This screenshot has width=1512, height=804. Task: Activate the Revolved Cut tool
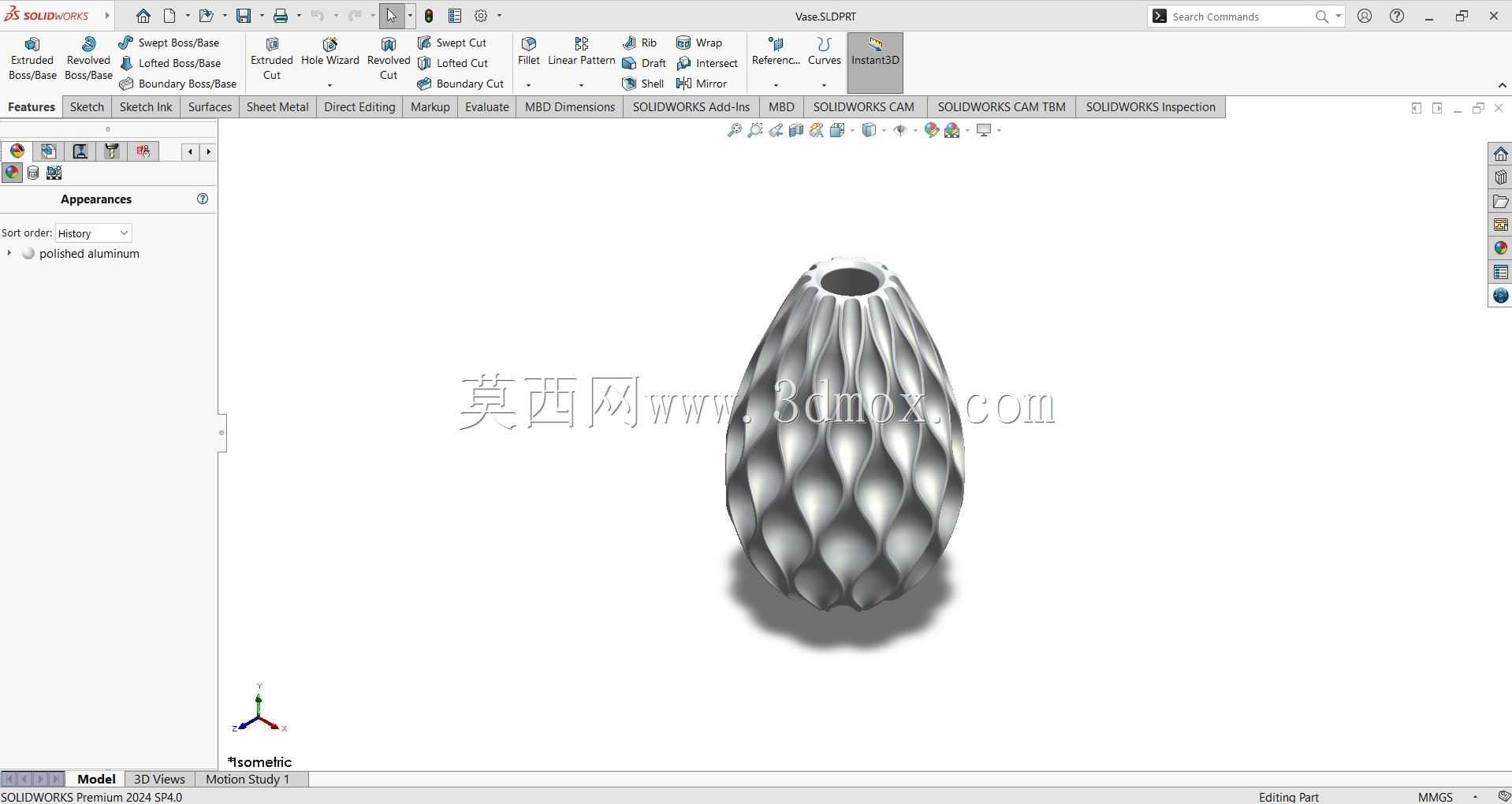click(389, 58)
